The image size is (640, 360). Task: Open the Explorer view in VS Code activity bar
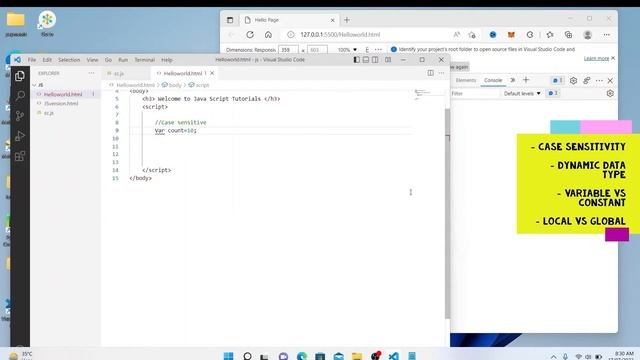point(20,76)
